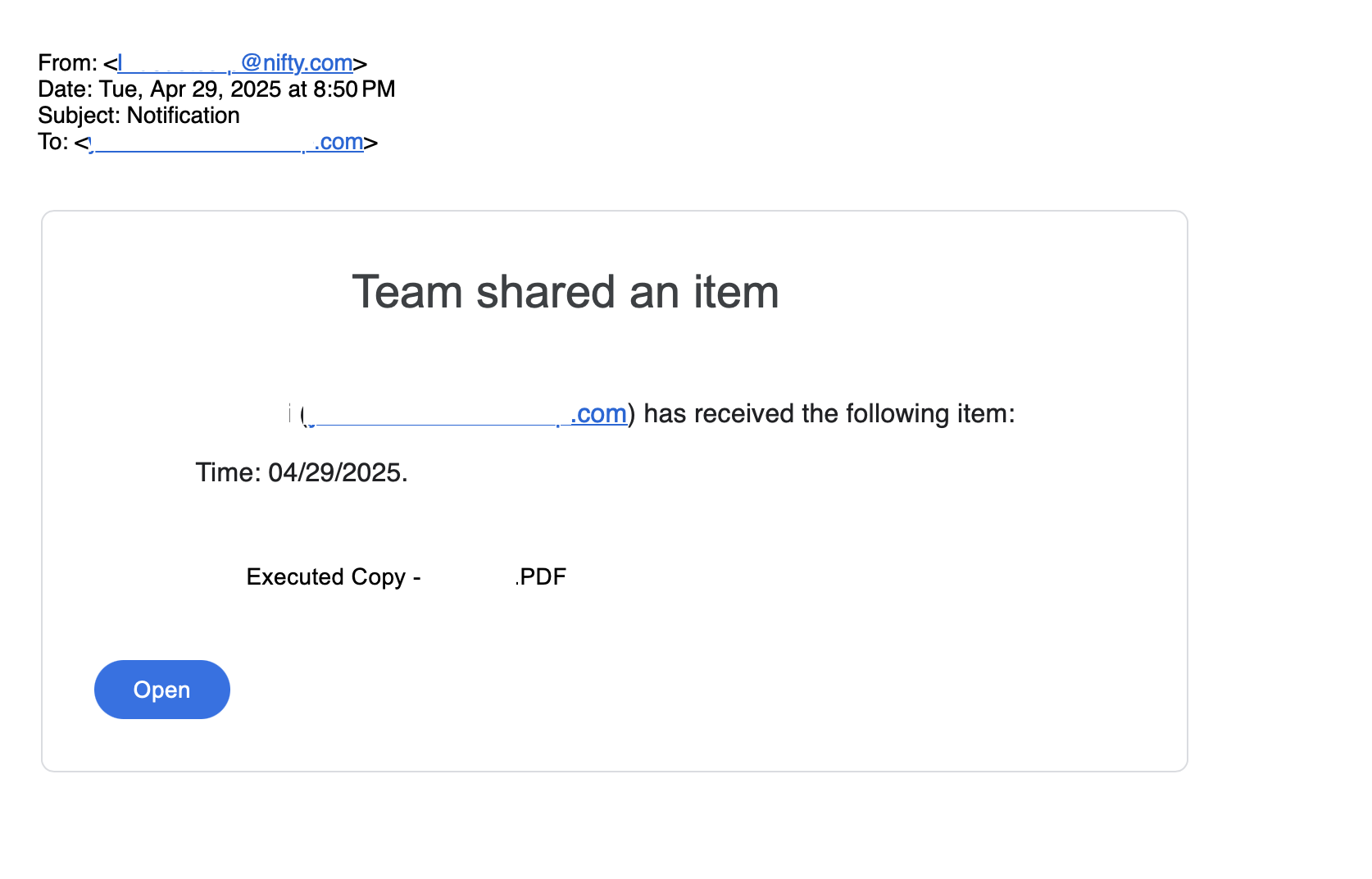Select the Subject line reading Notification
The width and height of the screenshot is (1372, 879).
[x=182, y=116]
